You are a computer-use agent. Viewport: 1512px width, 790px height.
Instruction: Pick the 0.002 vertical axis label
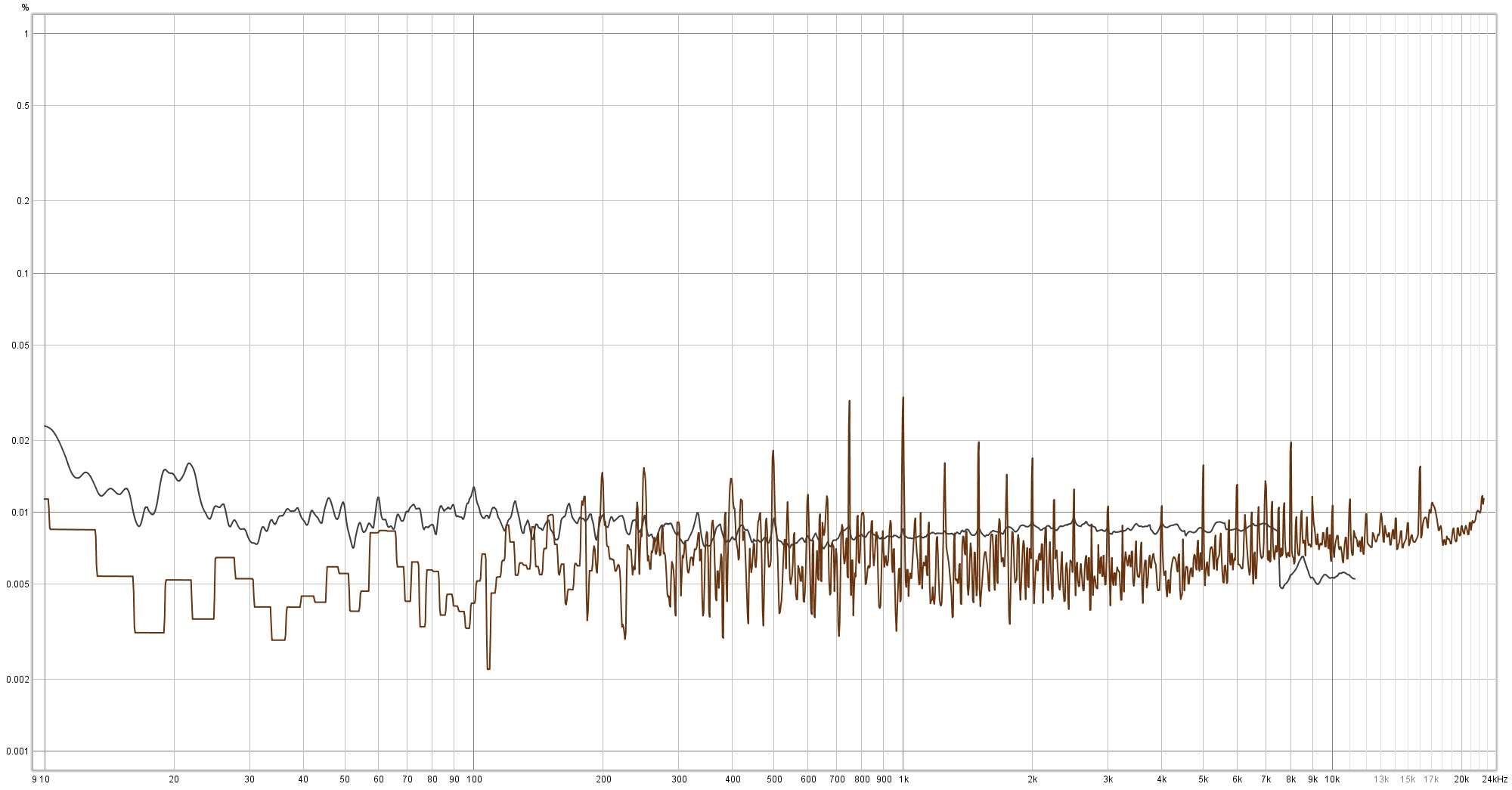point(19,680)
